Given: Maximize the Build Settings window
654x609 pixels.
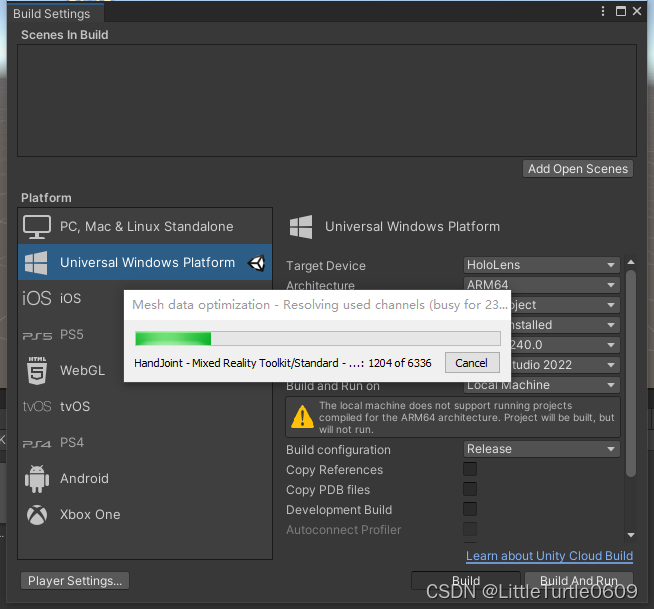Looking at the screenshot, I should 621,11.
